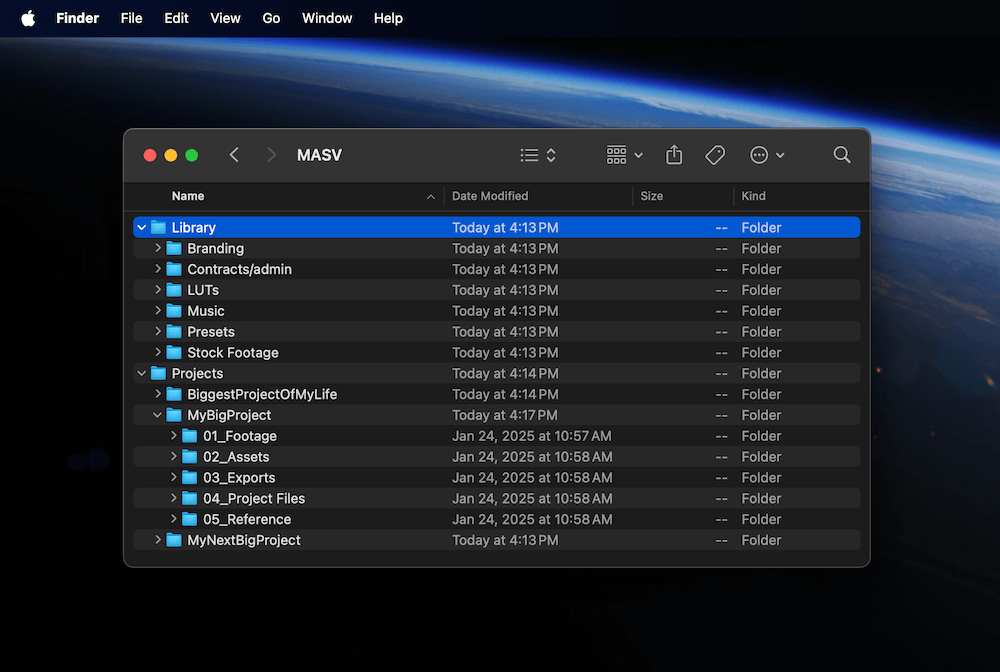This screenshot has height=672, width=1000.
Task: Collapse the Projects folder
Action: (142, 374)
